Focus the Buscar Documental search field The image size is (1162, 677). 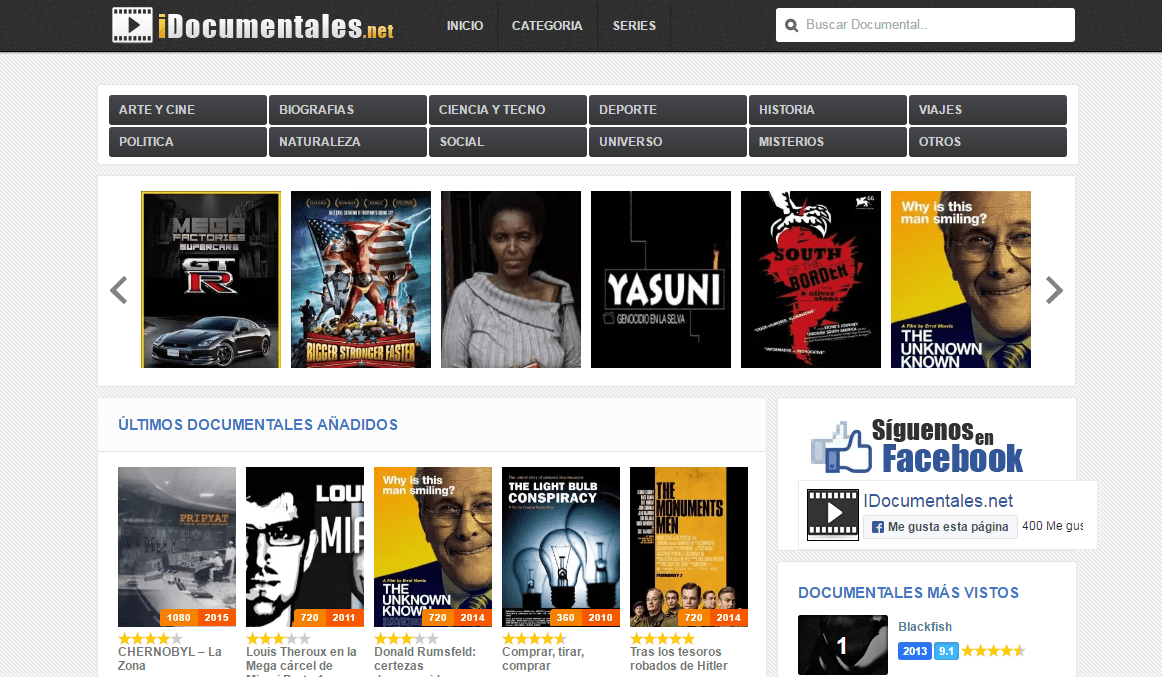(x=925, y=25)
